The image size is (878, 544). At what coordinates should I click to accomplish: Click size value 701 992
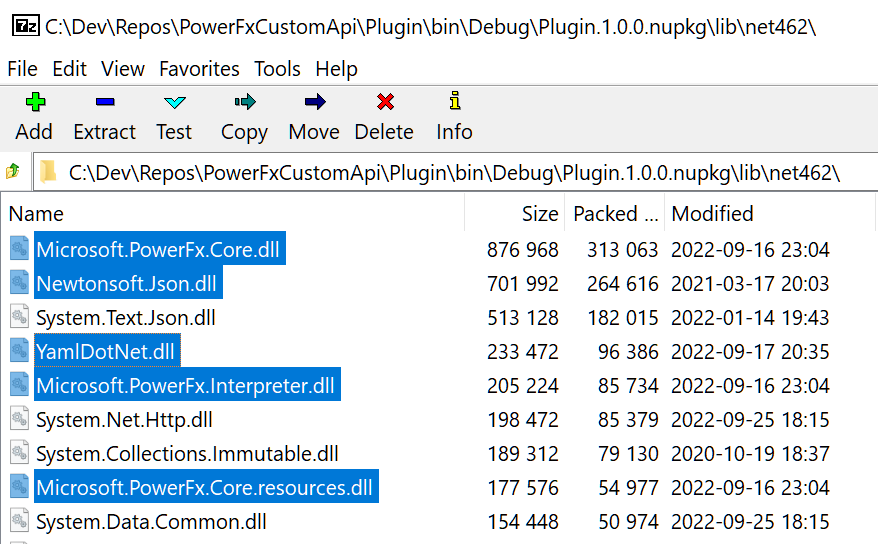pyautogui.click(x=522, y=283)
